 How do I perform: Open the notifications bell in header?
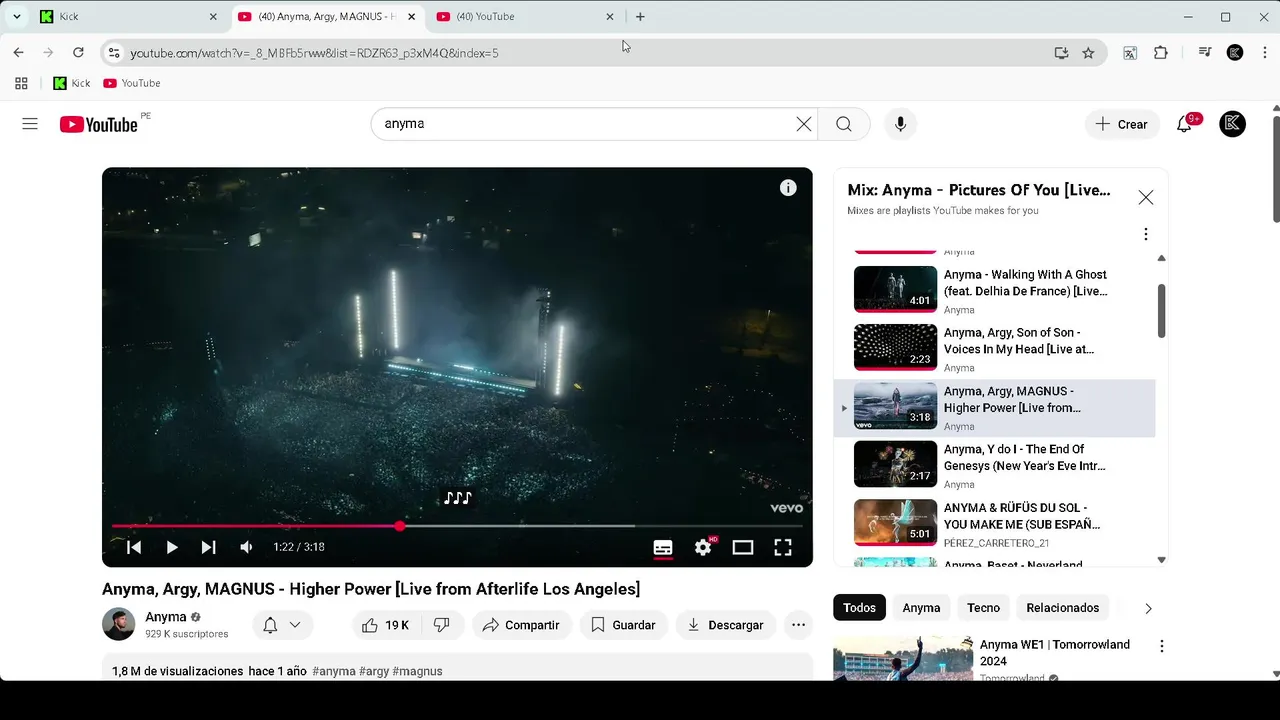click(1184, 124)
